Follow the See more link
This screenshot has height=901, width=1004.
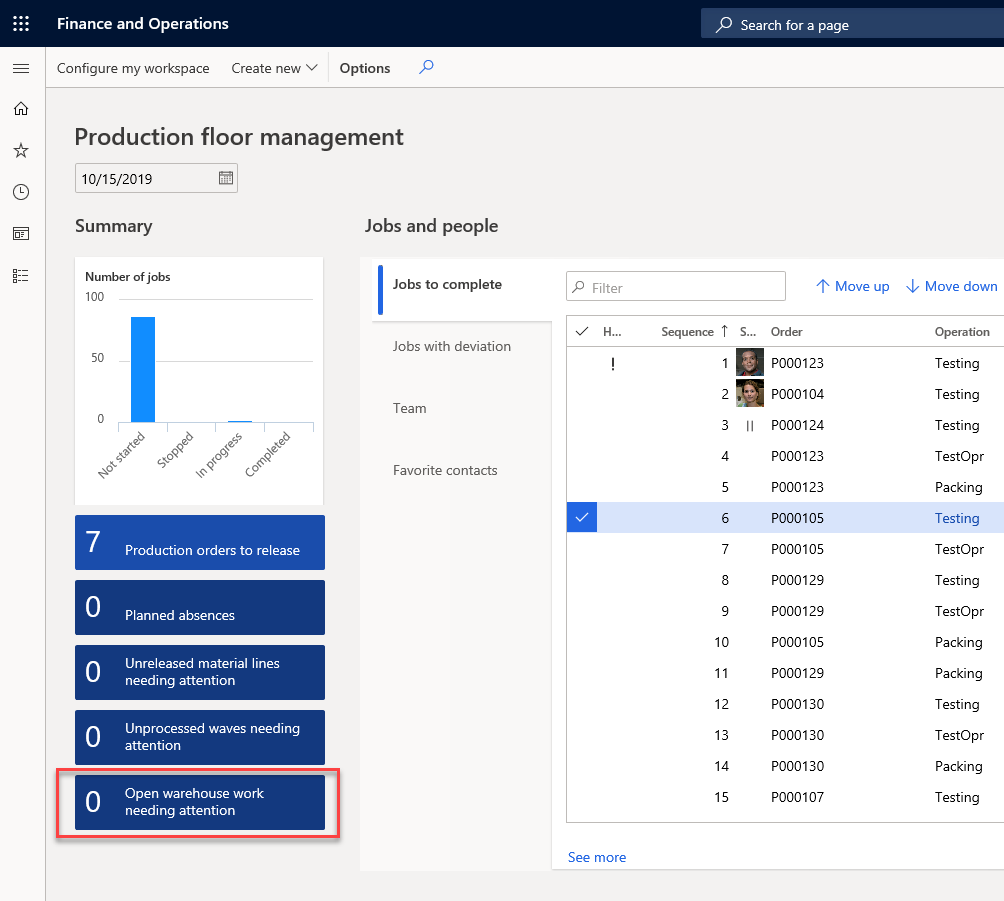tap(597, 857)
